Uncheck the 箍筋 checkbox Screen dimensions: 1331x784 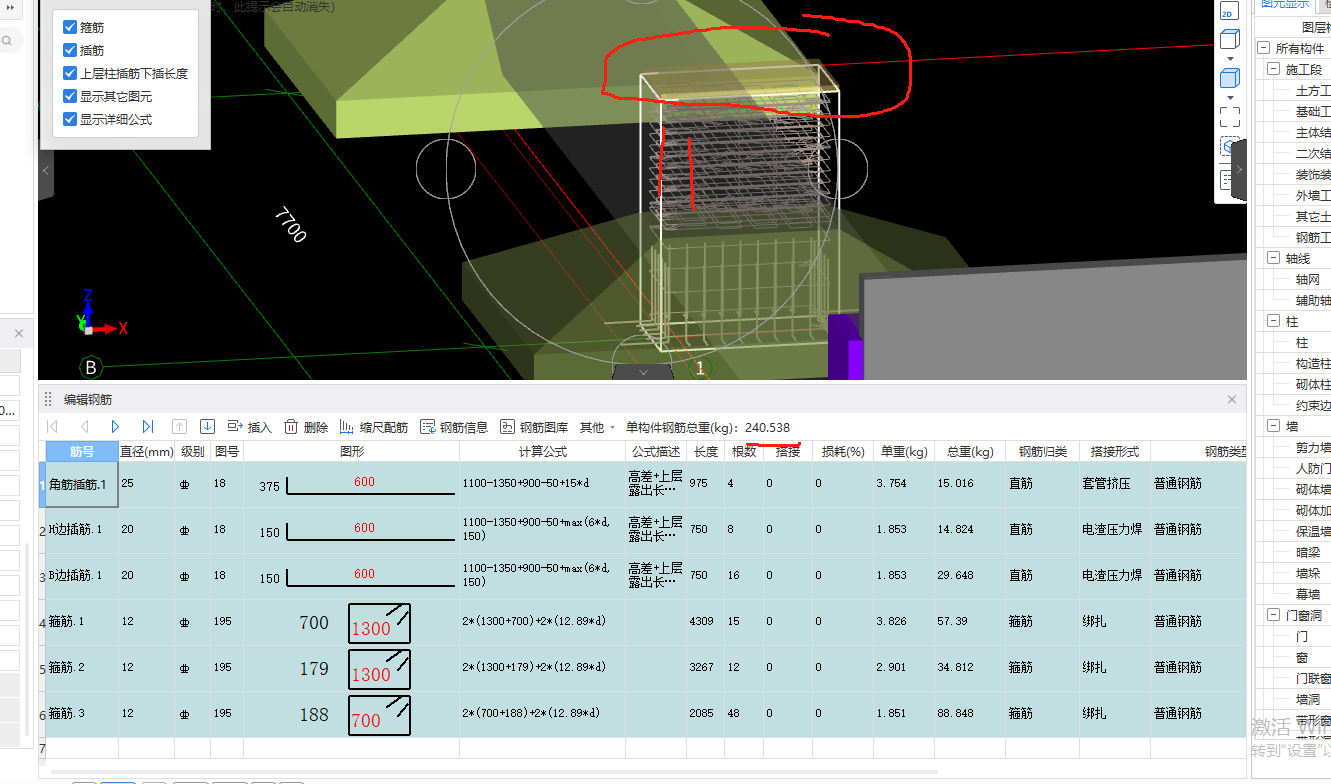(70, 27)
